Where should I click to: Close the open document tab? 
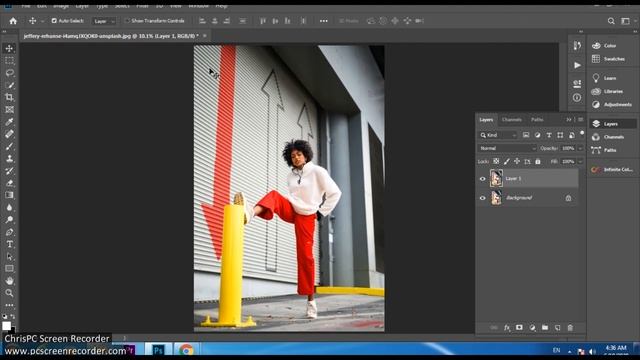point(205,36)
